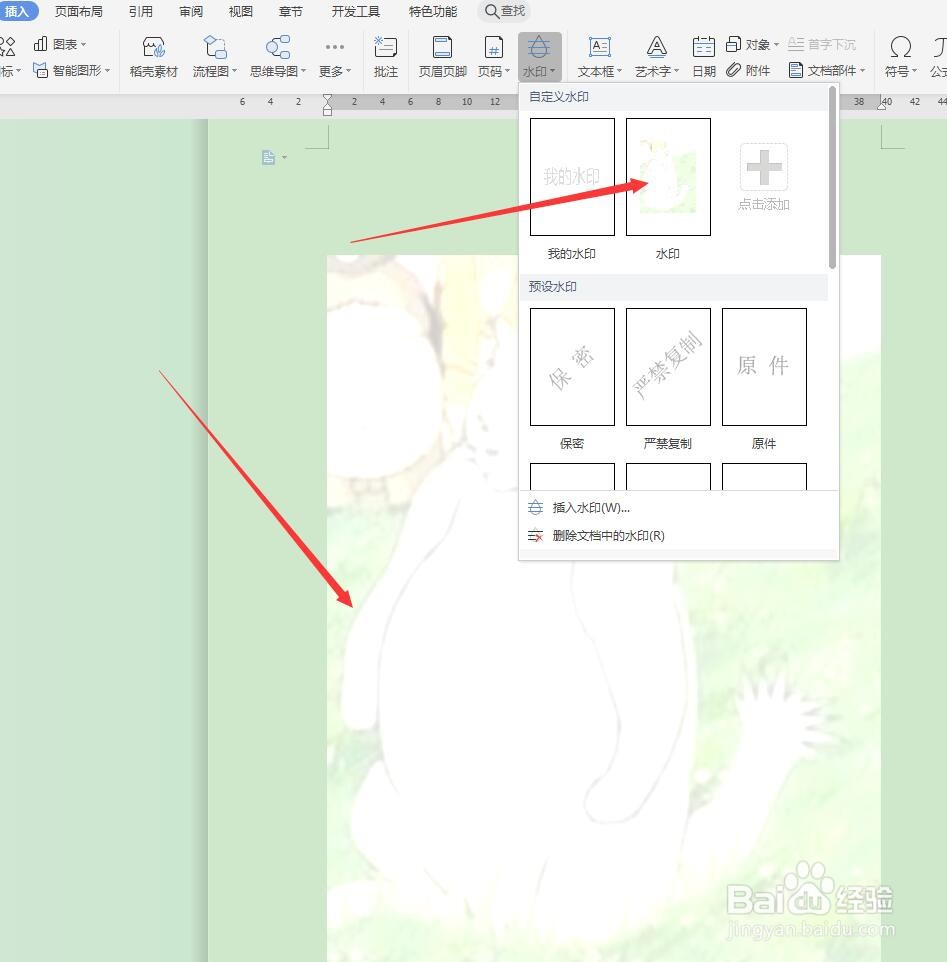Screen dimensions: 947x962
Task: Insert 日期 date icon
Action: click(x=704, y=47)
